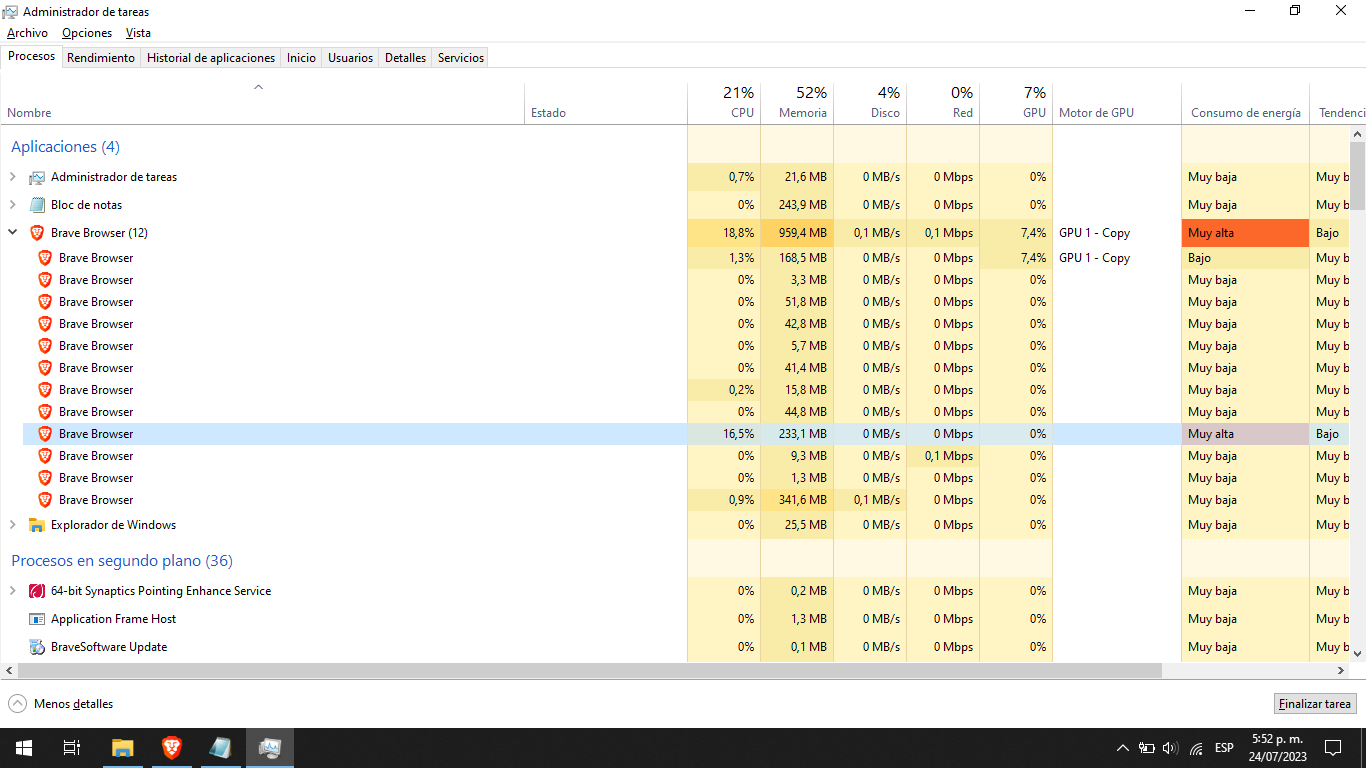Sort by Motor de GPU column header
1366x768 pixels.
1117,103
